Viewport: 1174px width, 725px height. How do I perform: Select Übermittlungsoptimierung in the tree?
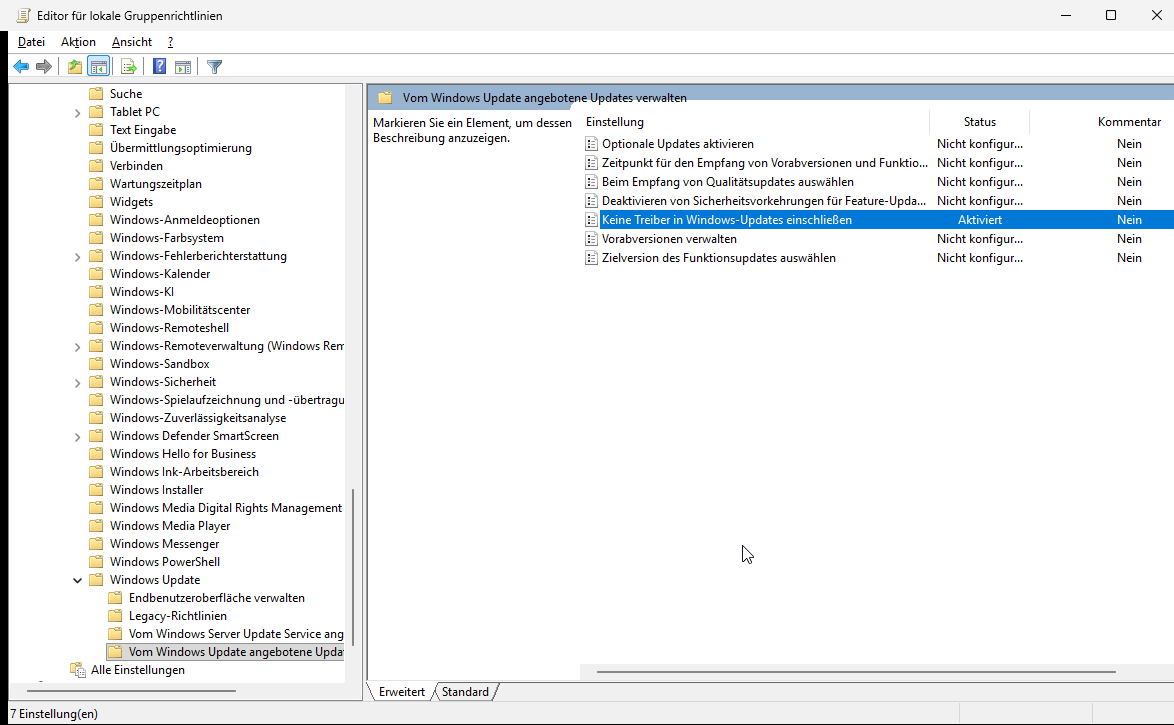180,148
